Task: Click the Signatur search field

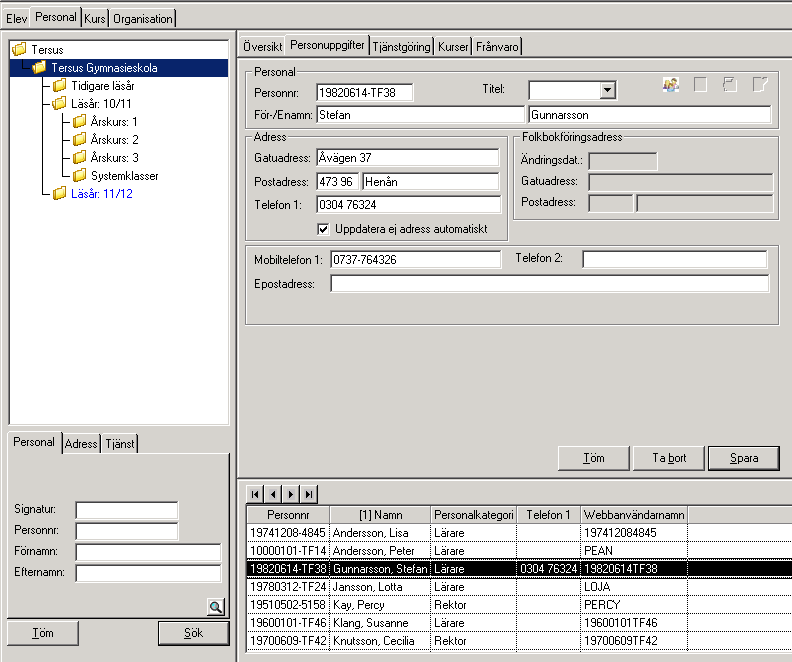Action: [x=127, y=510]
